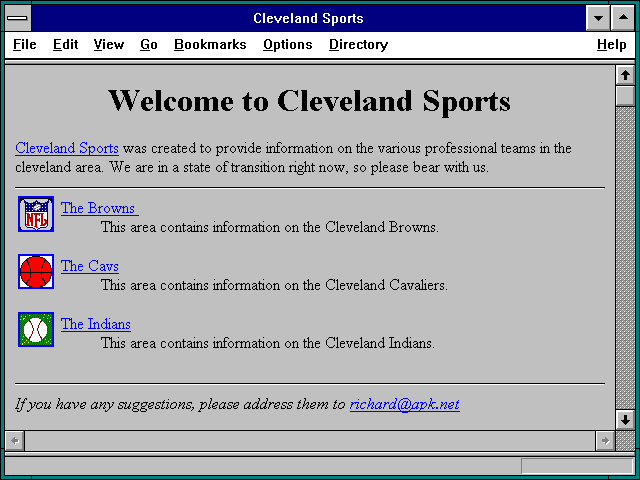
Task: Open the Edit menu
Action: (x=65, y=44)
